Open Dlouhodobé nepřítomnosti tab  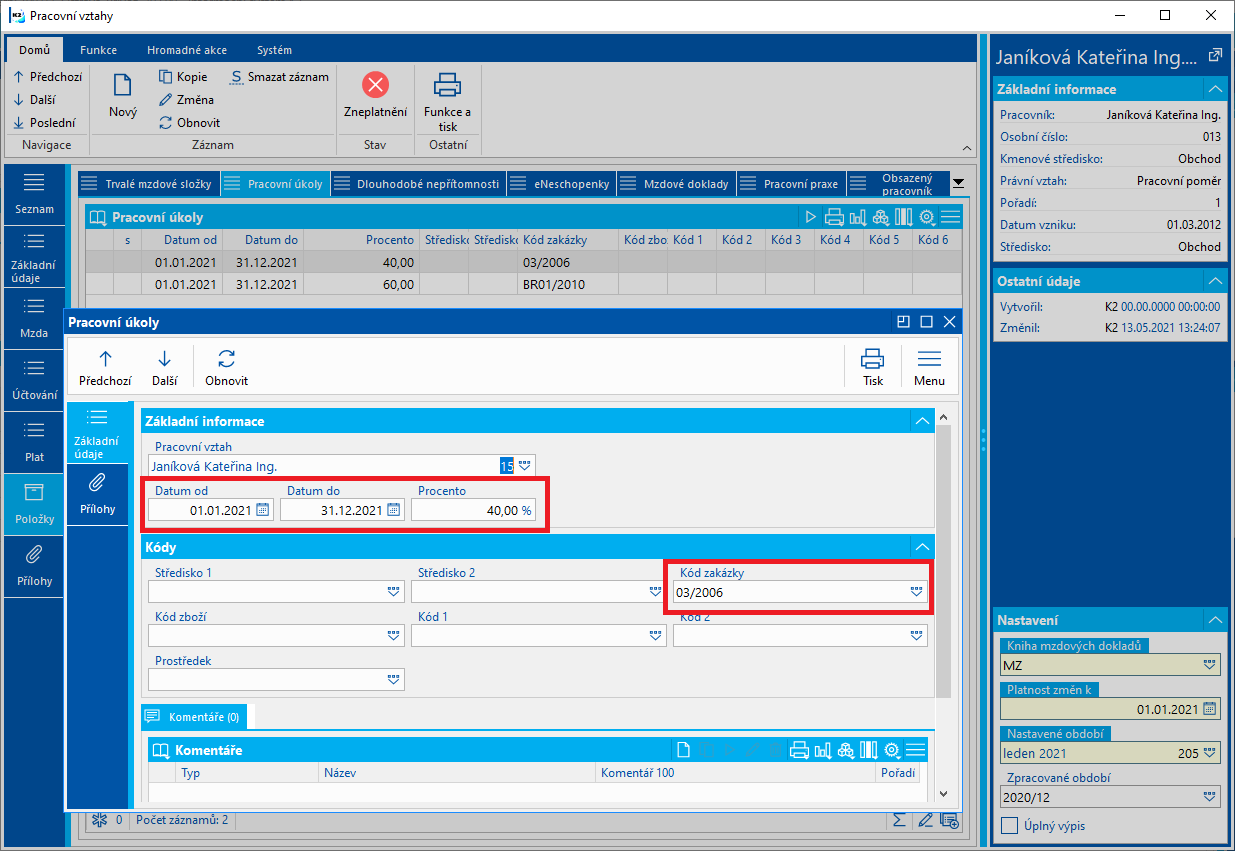pos(418,184)
